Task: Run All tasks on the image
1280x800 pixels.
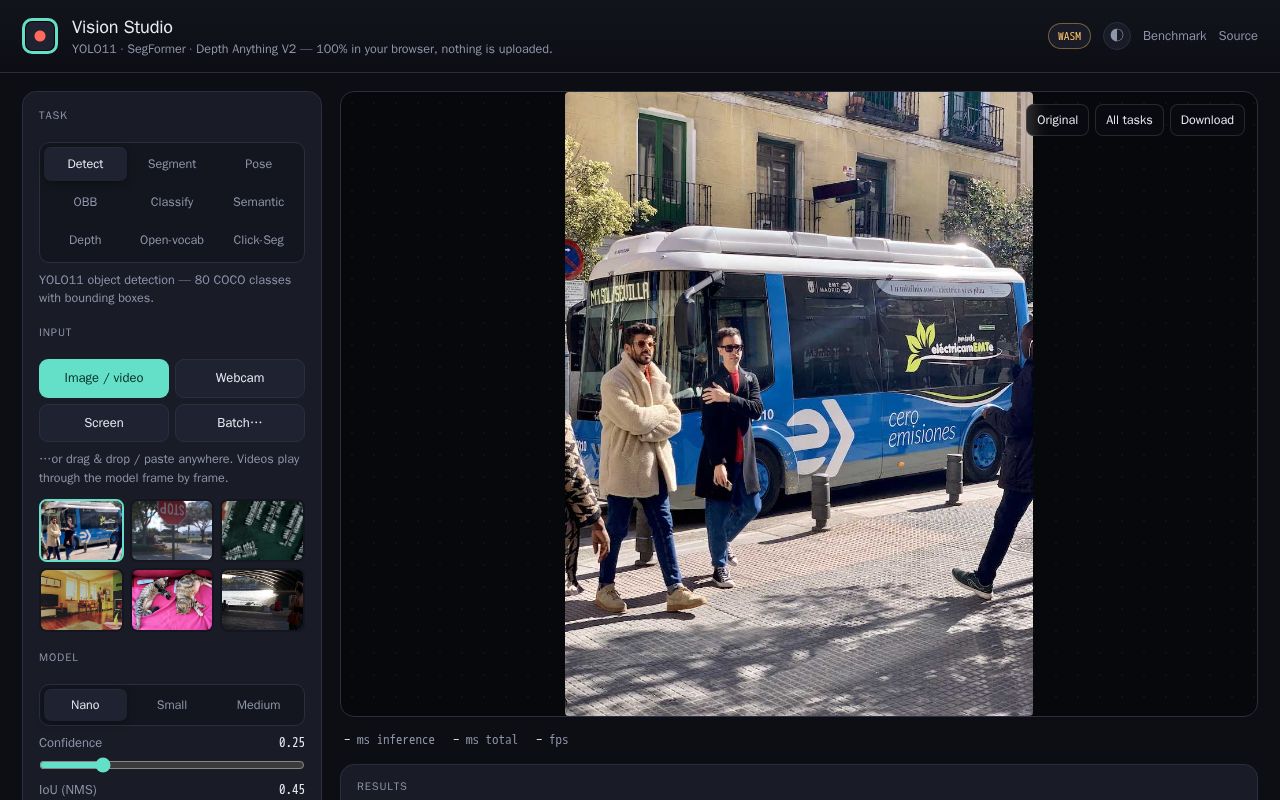Action: 1129,120
